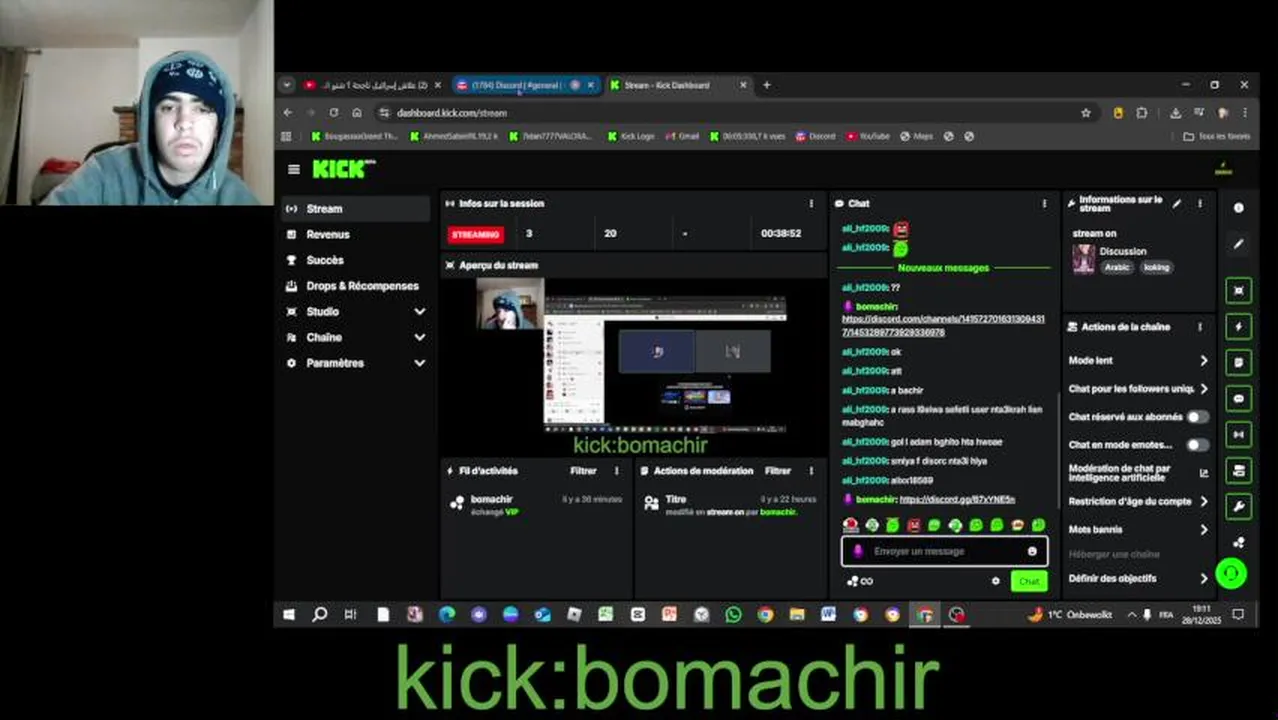
Task: Open the discord.gg invite link in chat
Action: (957, 499)
